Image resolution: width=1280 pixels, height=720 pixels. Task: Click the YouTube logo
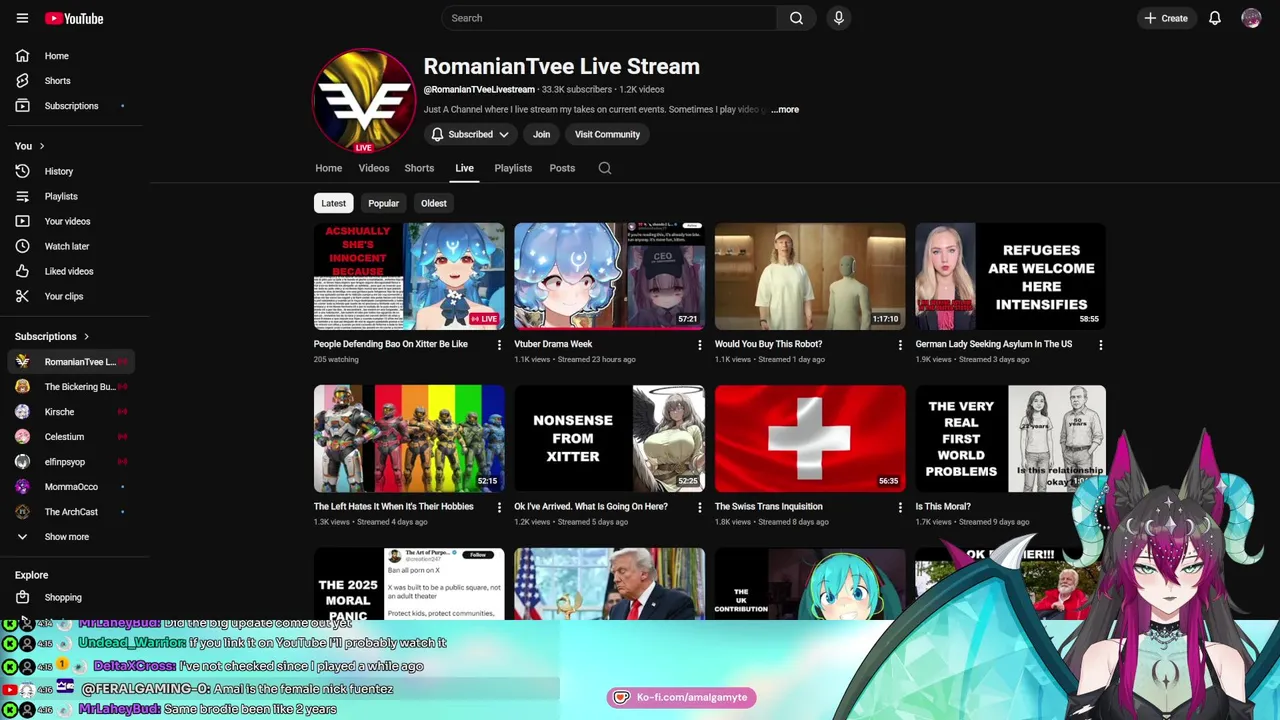(x=74, y=18)
